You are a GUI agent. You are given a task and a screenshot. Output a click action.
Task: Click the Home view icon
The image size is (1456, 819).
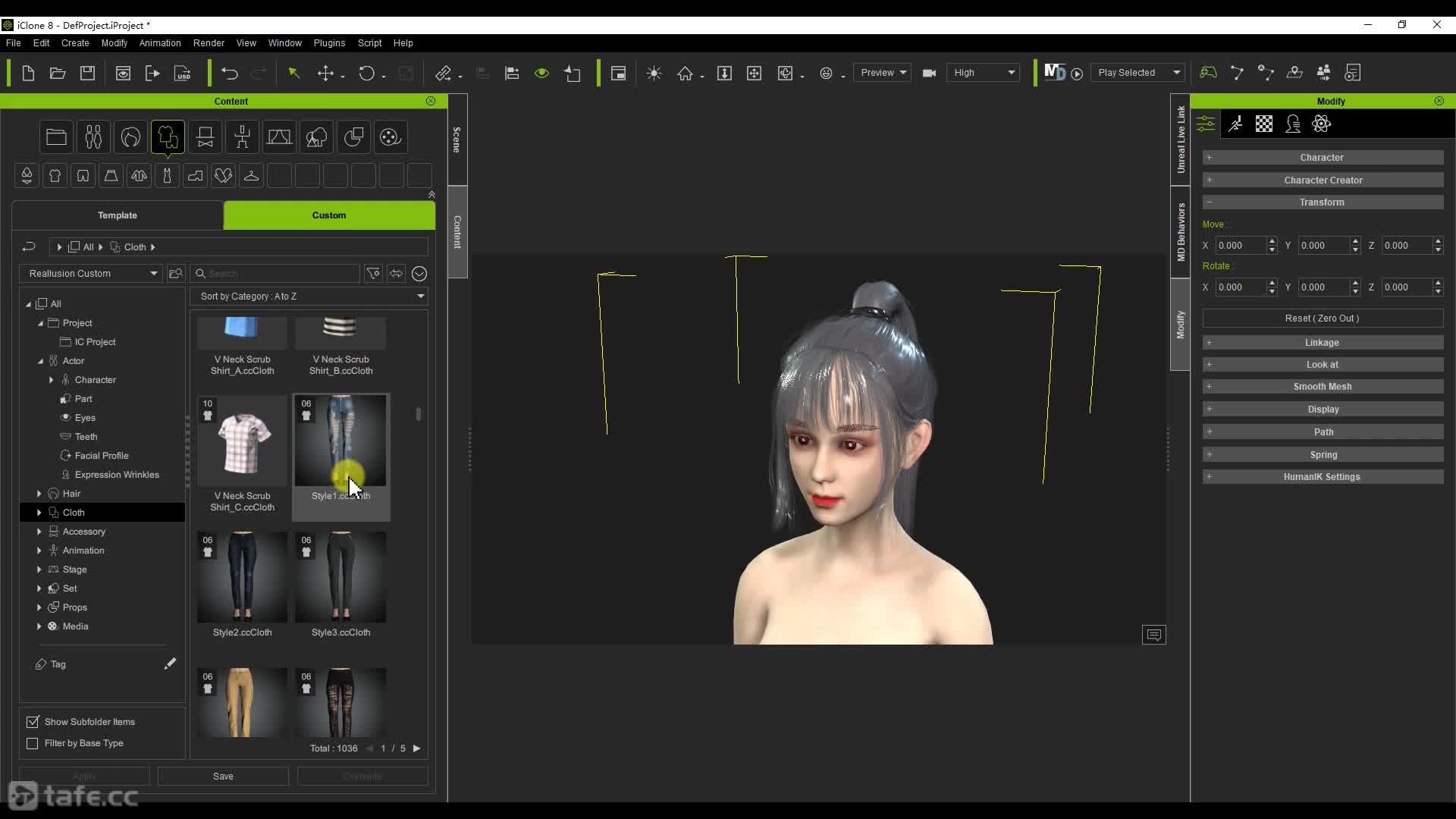[686, 73]
